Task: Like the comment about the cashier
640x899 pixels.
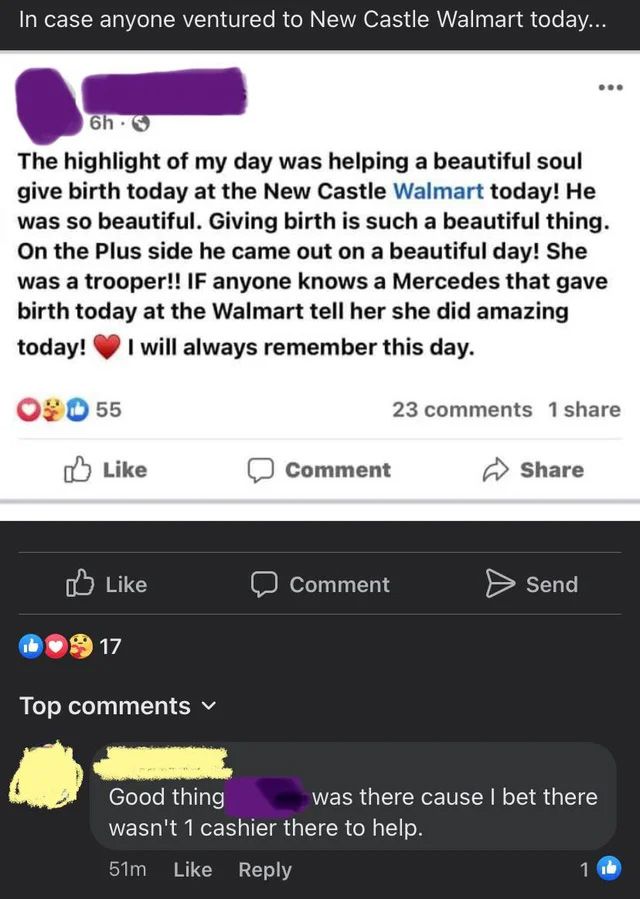Action: (192, 869)
